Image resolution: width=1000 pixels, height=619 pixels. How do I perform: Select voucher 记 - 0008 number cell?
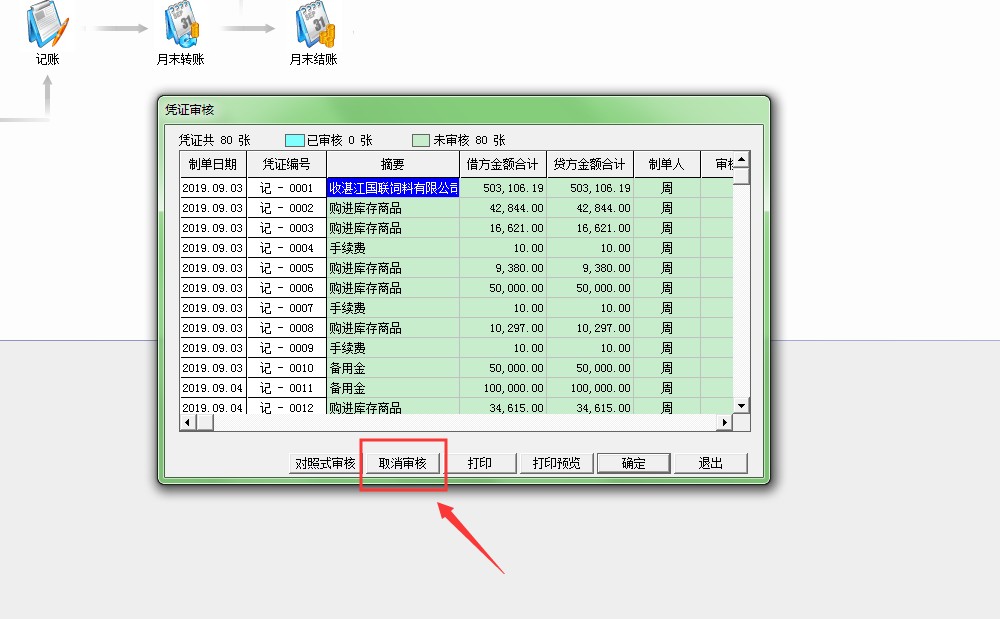pyautogui.click(x=287, y=328)
